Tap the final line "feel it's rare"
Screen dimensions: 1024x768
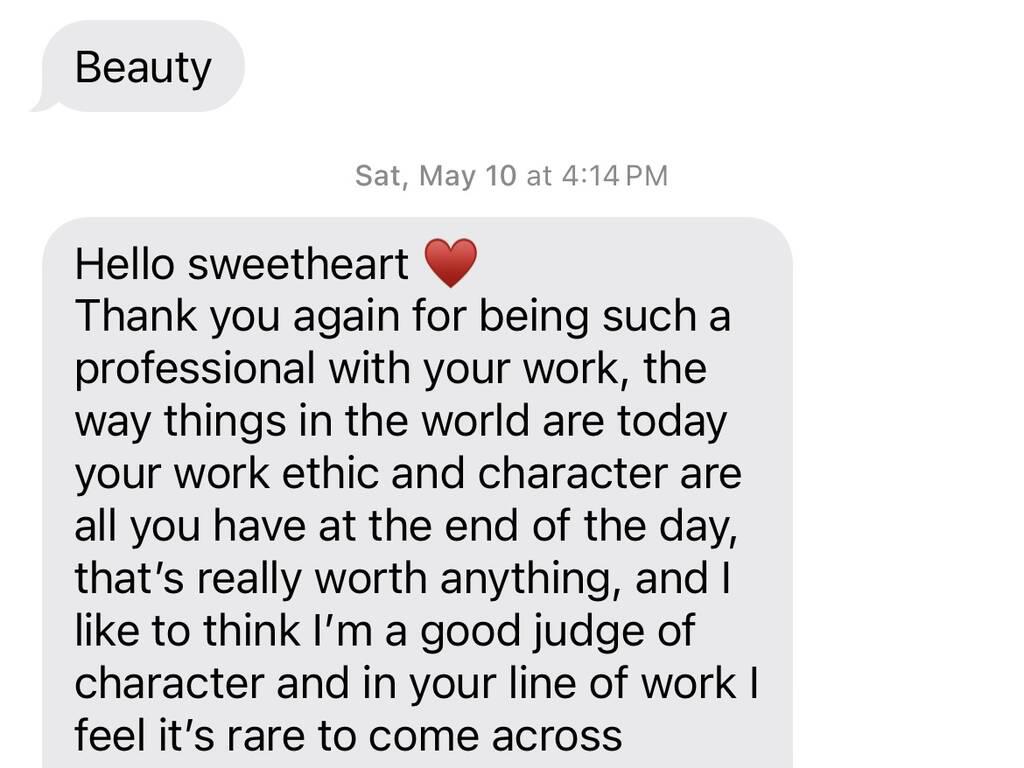click(348, 735)
